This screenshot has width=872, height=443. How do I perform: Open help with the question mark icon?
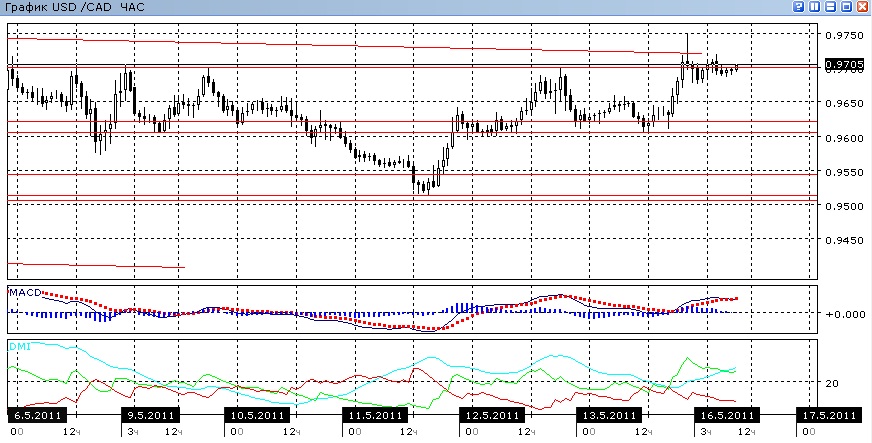(x=799, y=7)
